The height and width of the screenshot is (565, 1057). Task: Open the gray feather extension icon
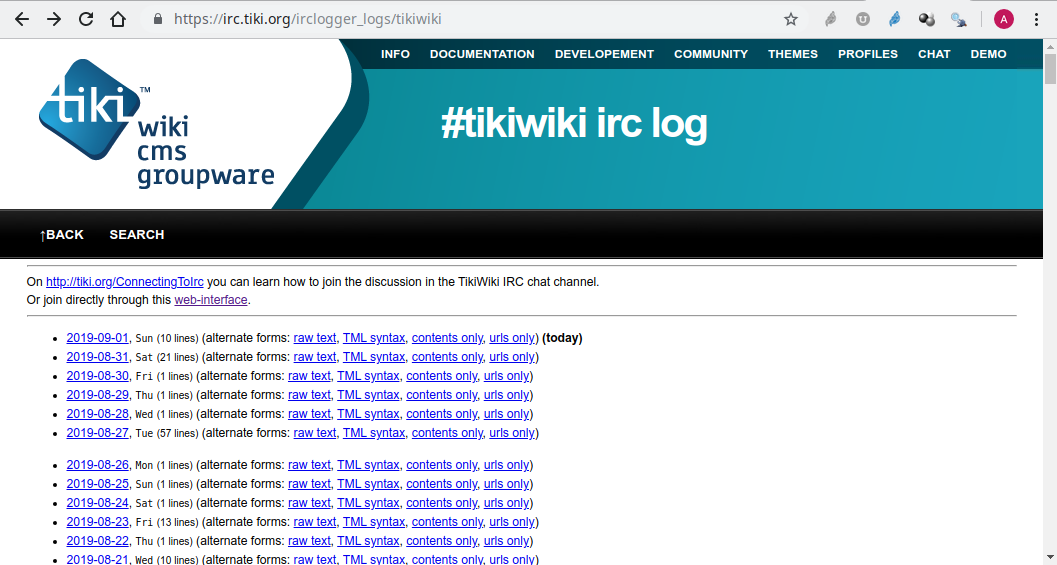(x=830, y=19)
